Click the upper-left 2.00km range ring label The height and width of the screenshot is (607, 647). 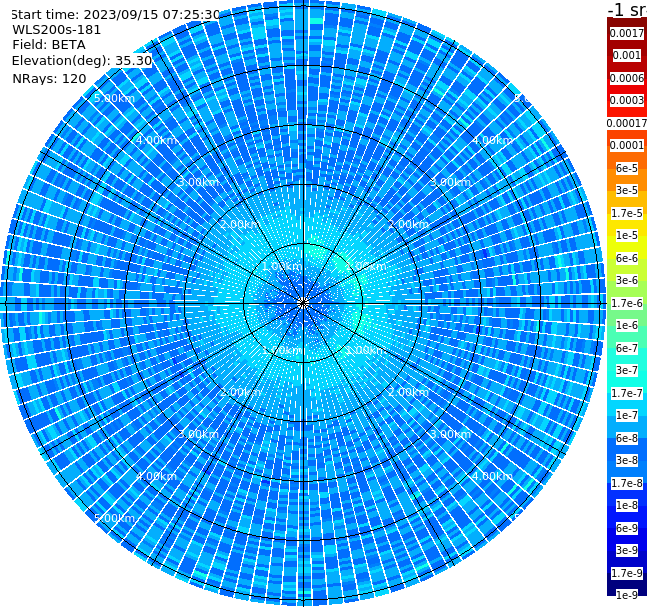[x=241, y=224]
